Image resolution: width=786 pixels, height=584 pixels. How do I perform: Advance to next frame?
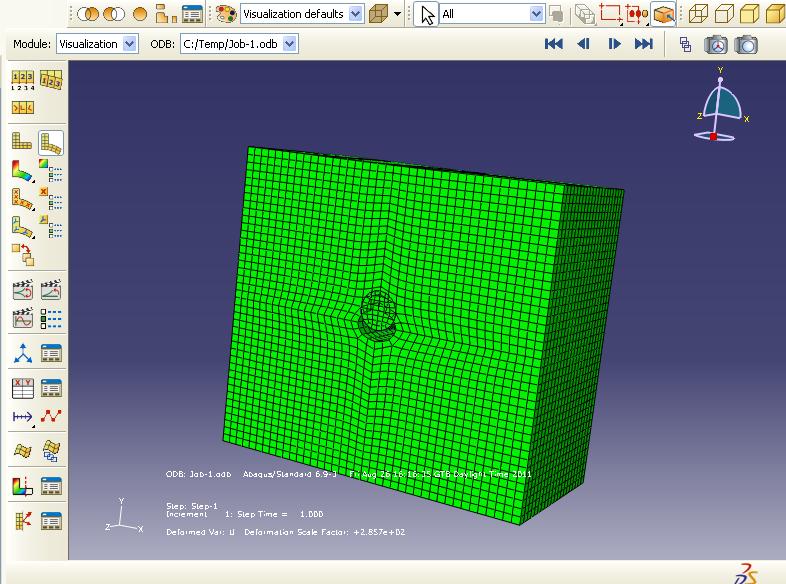pos(614,44)
